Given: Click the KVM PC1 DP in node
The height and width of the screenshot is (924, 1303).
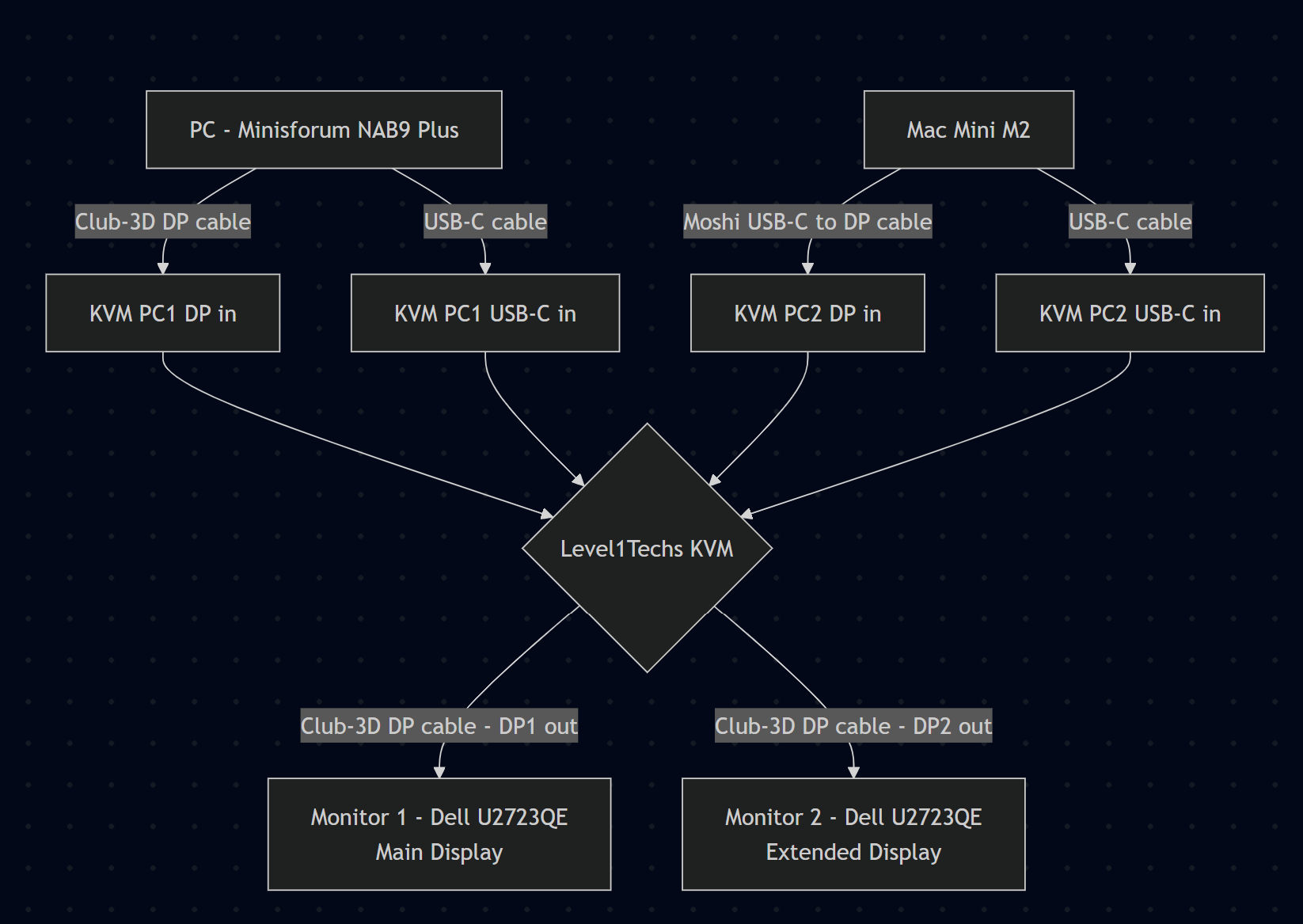Looking at the screenshot, I should pos(163,314).
